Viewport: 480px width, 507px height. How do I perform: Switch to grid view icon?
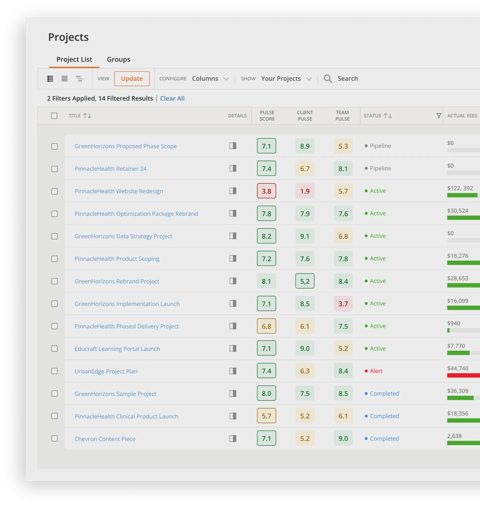coord(50,79)
